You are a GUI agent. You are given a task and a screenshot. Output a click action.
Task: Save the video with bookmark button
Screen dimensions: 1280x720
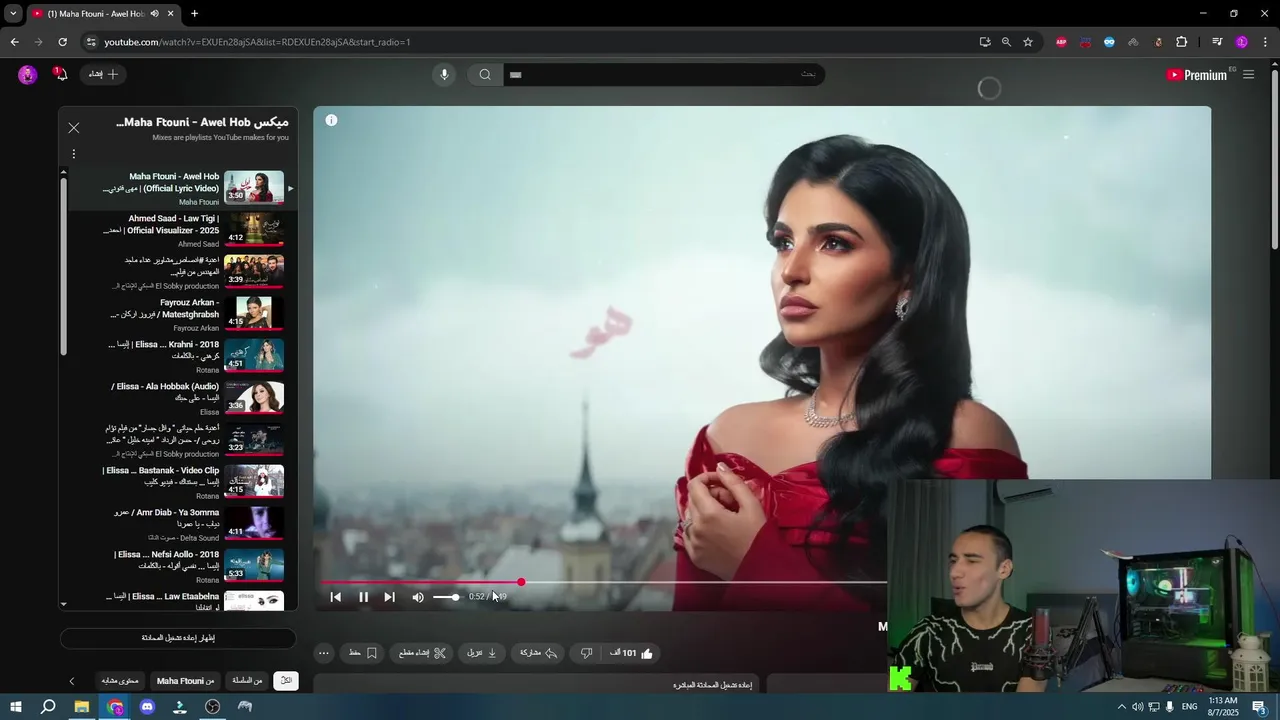pos(363,653)
